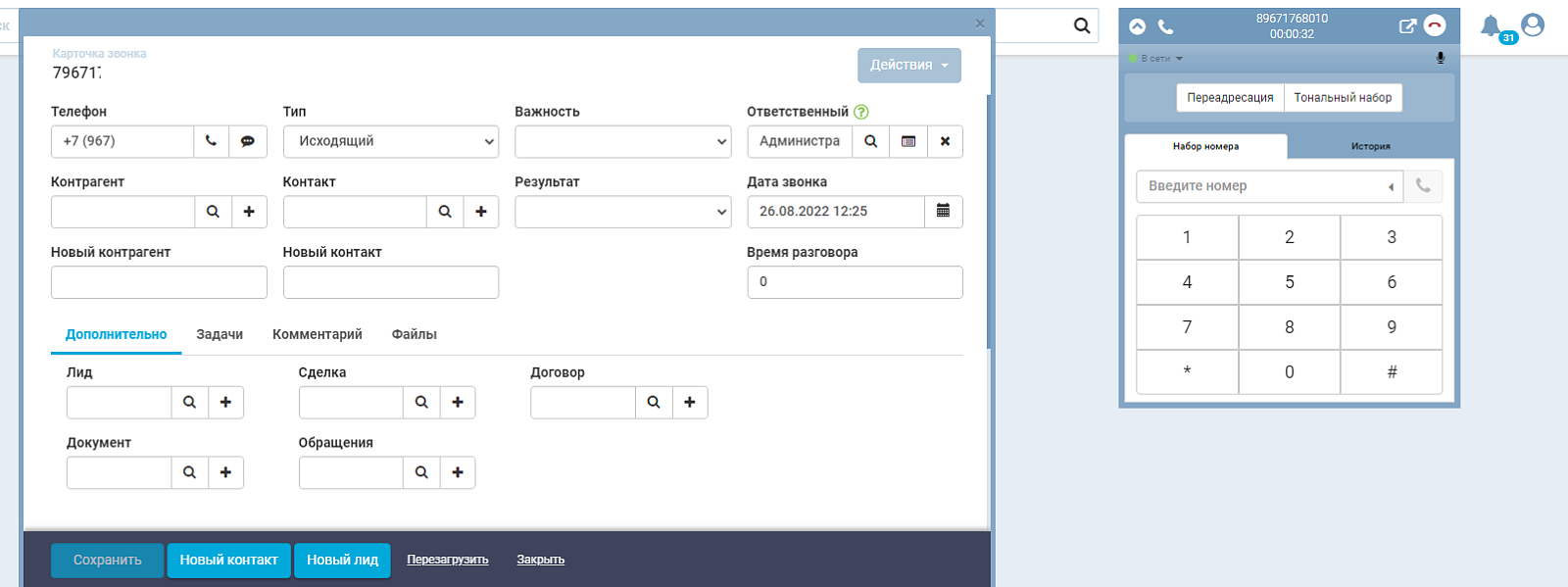
Task: Collapse the softphone panel with up arrow
Action: [1137, 26]
